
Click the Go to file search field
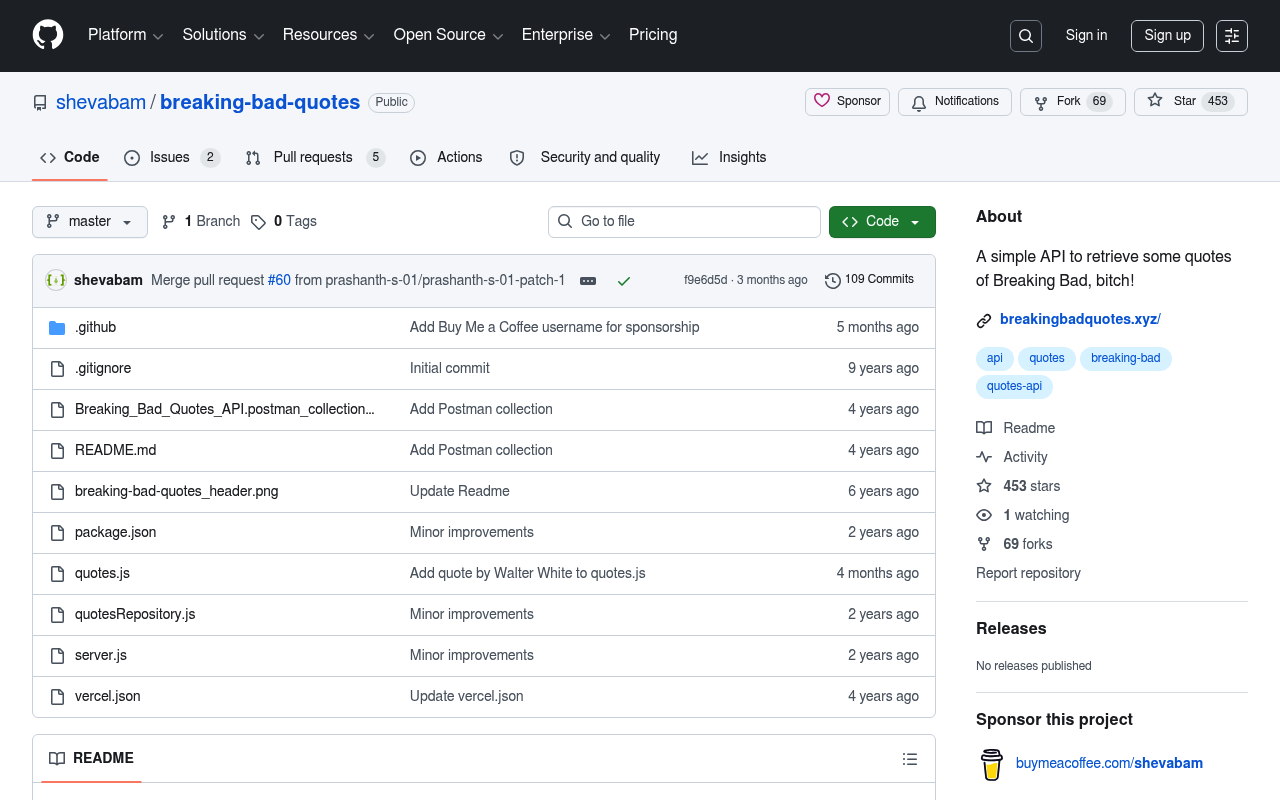[x=684, y=222]
